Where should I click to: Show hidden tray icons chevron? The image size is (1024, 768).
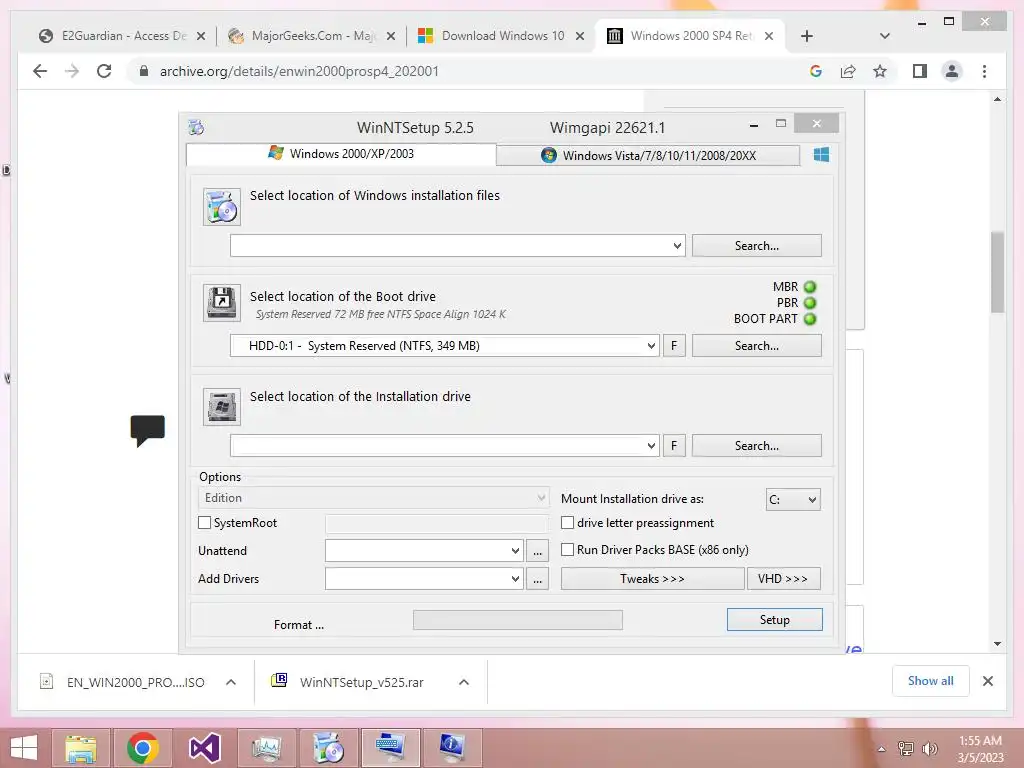(882, 748)
